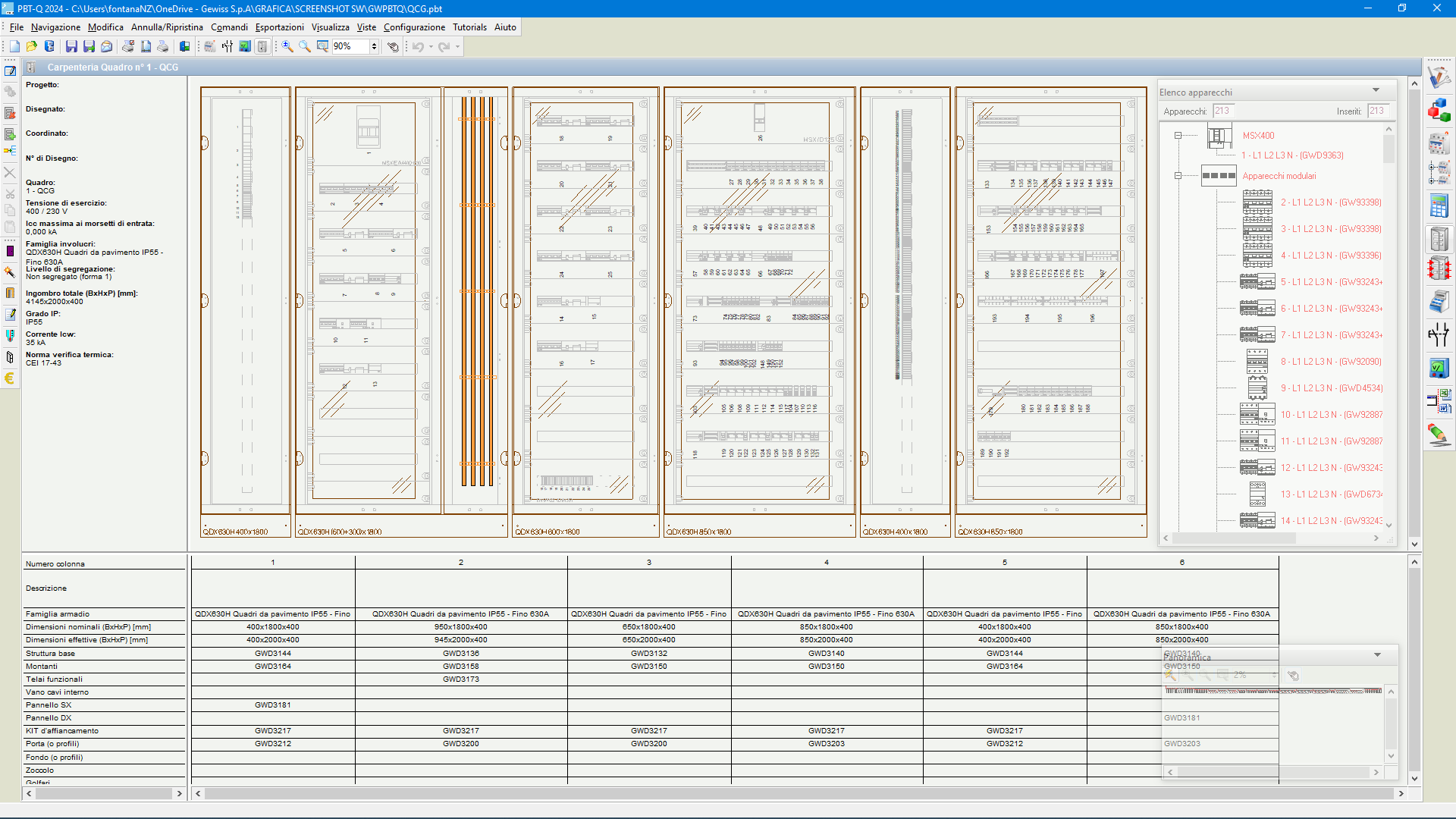
Task: Open the Tutorials menu
Action: (469, 27)
